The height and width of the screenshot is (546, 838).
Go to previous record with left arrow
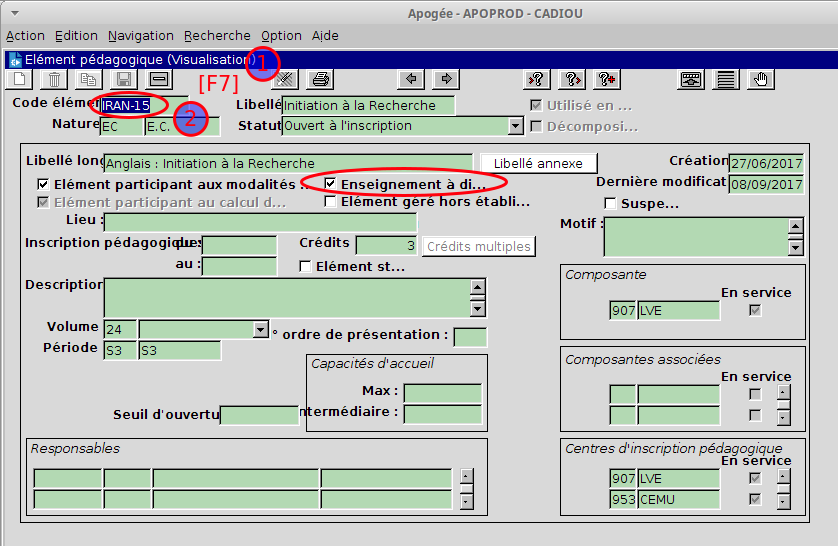click(411, 80)
